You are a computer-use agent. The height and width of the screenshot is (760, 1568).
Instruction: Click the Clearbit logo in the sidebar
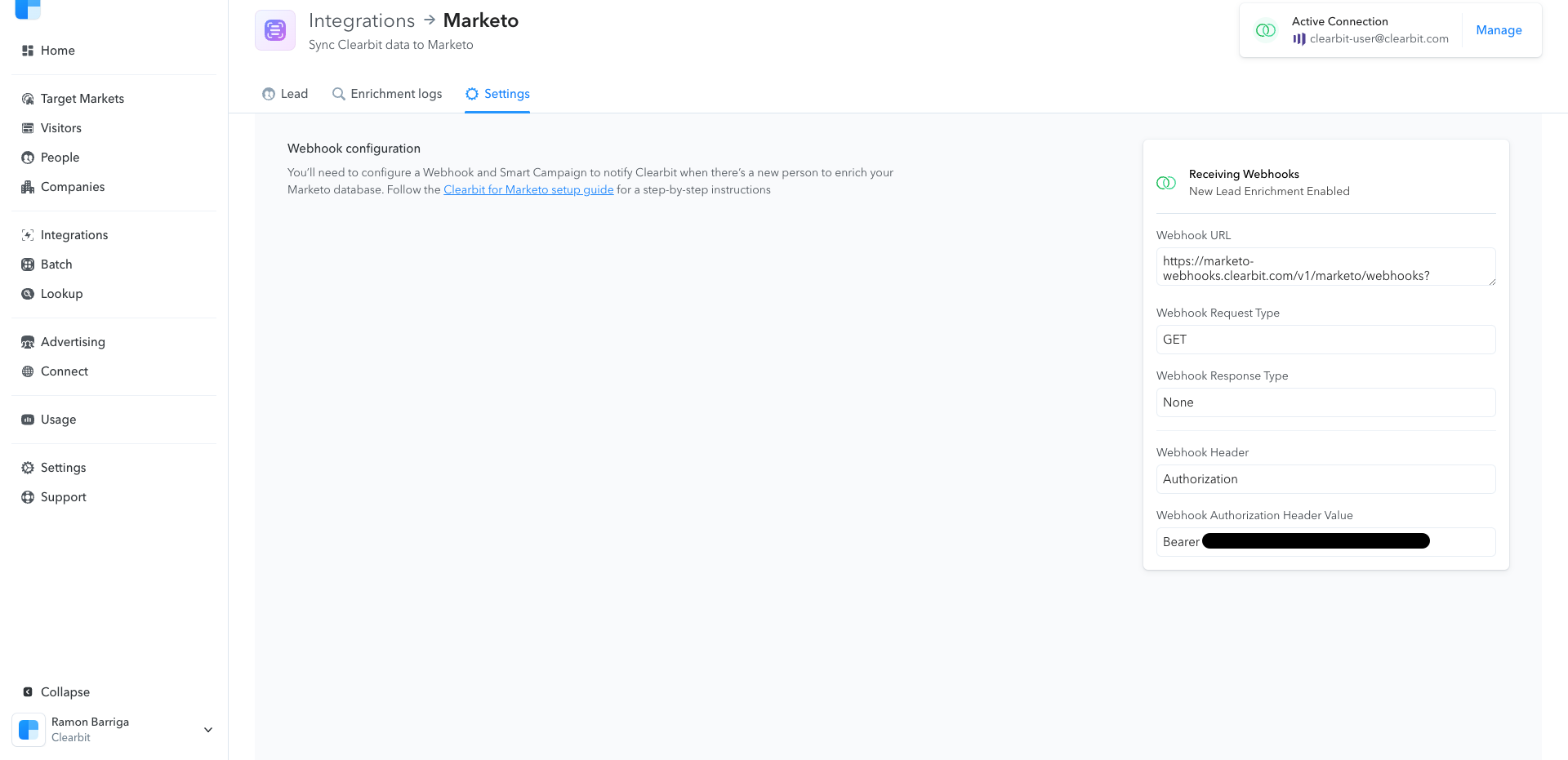click(28, 8)
